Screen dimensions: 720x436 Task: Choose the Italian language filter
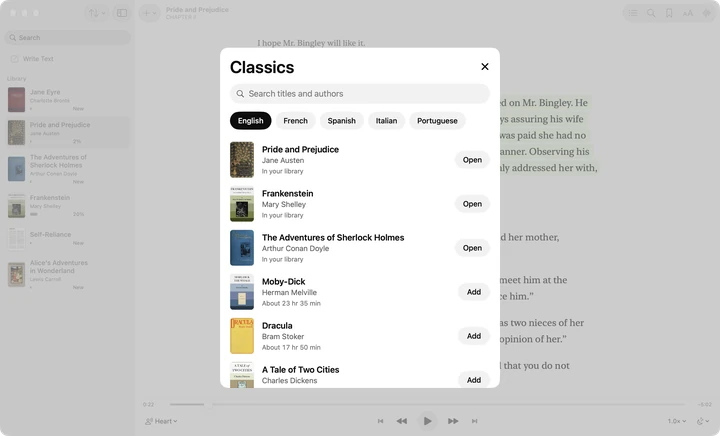(386, 121)
